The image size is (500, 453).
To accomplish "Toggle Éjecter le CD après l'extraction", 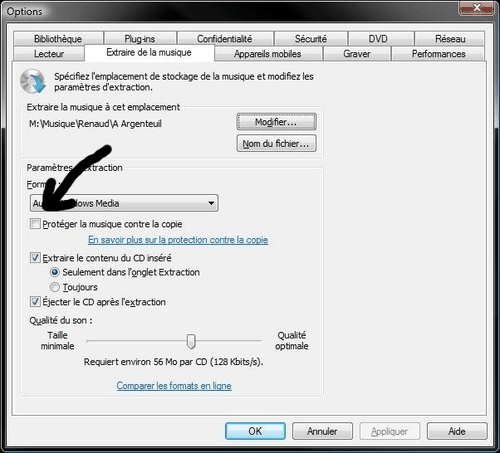I will 35,302.
